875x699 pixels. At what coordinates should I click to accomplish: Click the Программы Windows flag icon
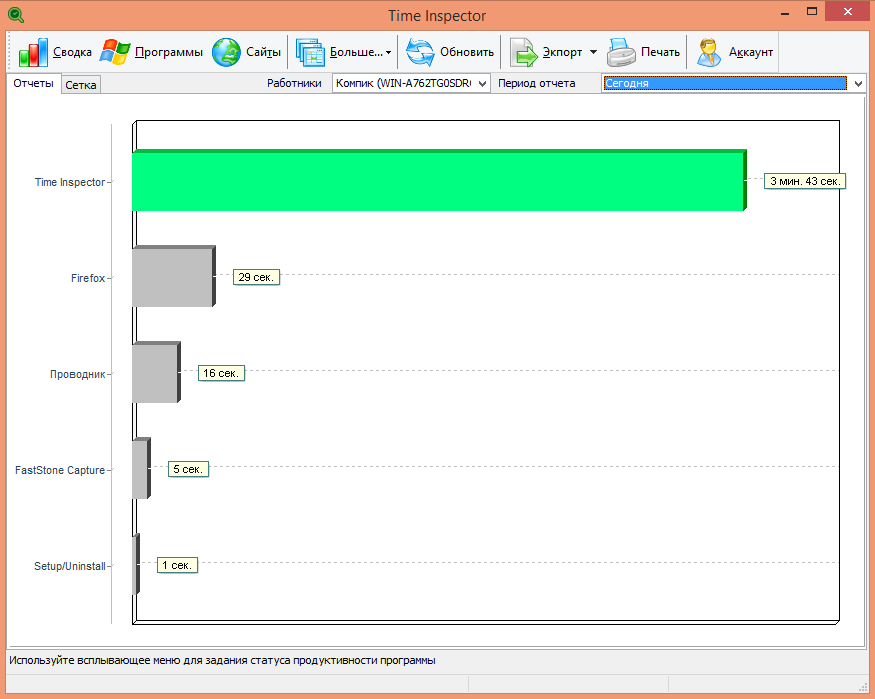[x=115, y=52]
